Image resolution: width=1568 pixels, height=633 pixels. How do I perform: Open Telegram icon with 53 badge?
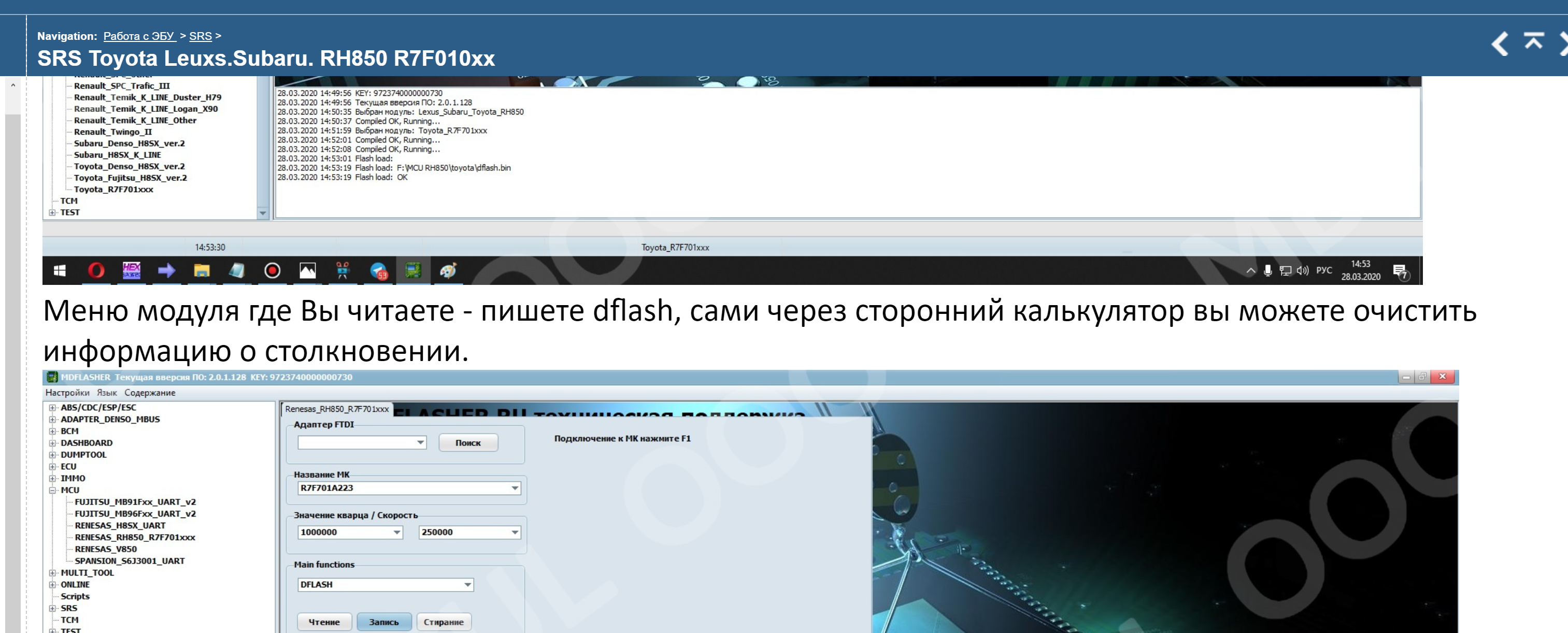379,271
